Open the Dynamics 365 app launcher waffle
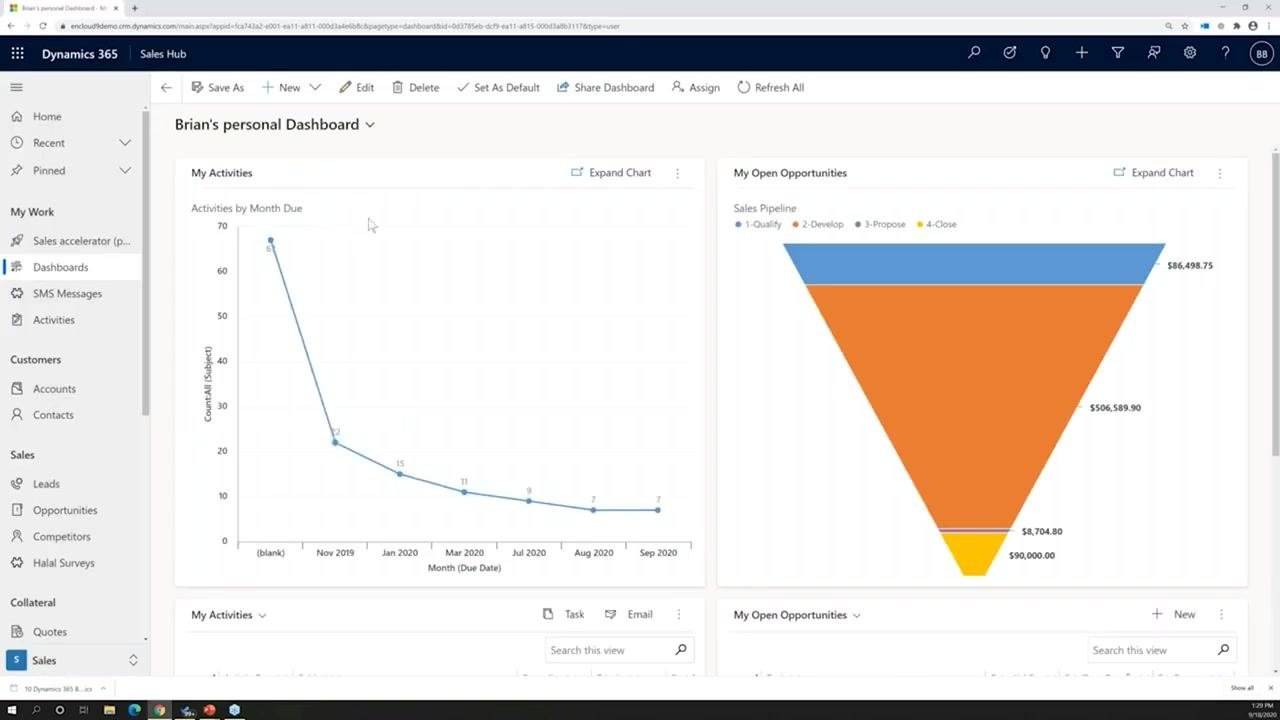This screenshot has width=1280, height=720. click(17, 54)
